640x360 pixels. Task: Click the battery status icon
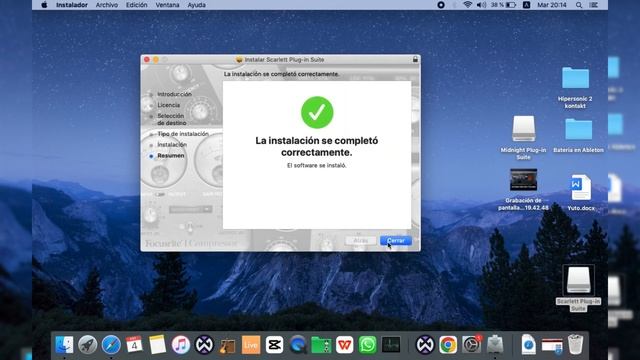point(511,5)
